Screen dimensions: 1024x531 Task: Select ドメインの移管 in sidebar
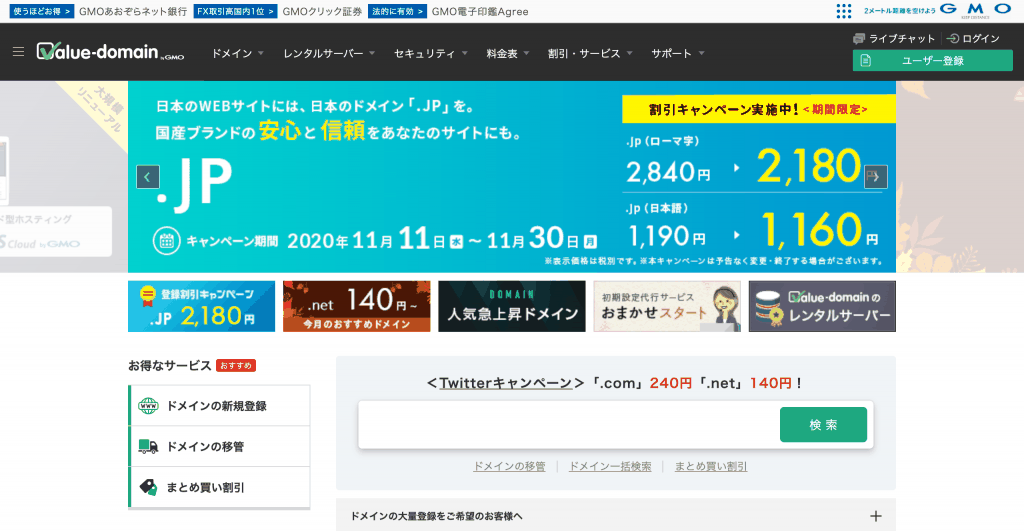pyautogui.click(x=219, y=447)
